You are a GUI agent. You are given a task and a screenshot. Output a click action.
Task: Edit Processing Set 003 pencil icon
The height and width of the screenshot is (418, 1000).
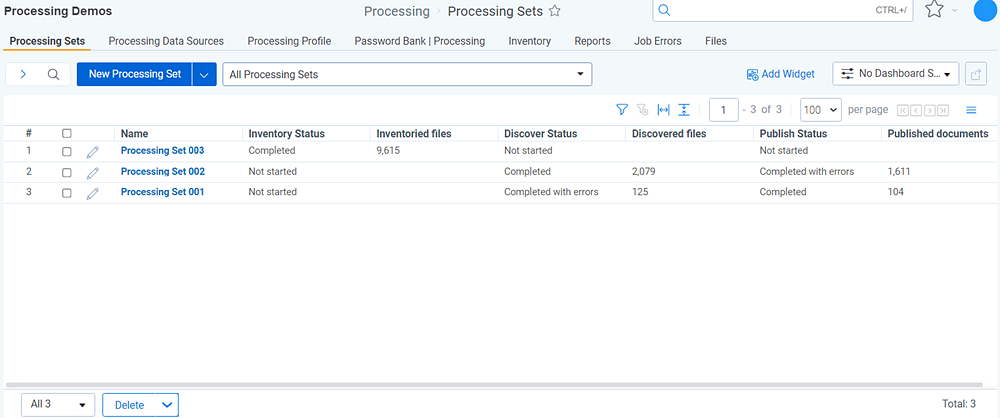tap(93, 152)
